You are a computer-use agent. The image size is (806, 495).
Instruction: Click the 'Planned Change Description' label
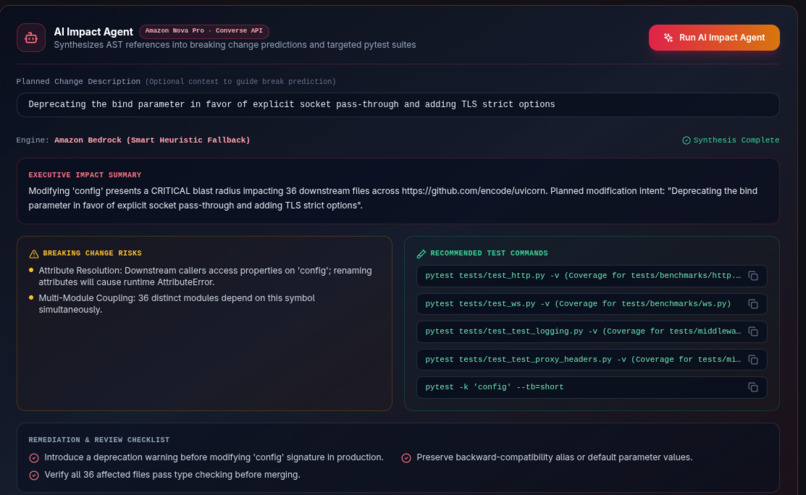point(78,81)
